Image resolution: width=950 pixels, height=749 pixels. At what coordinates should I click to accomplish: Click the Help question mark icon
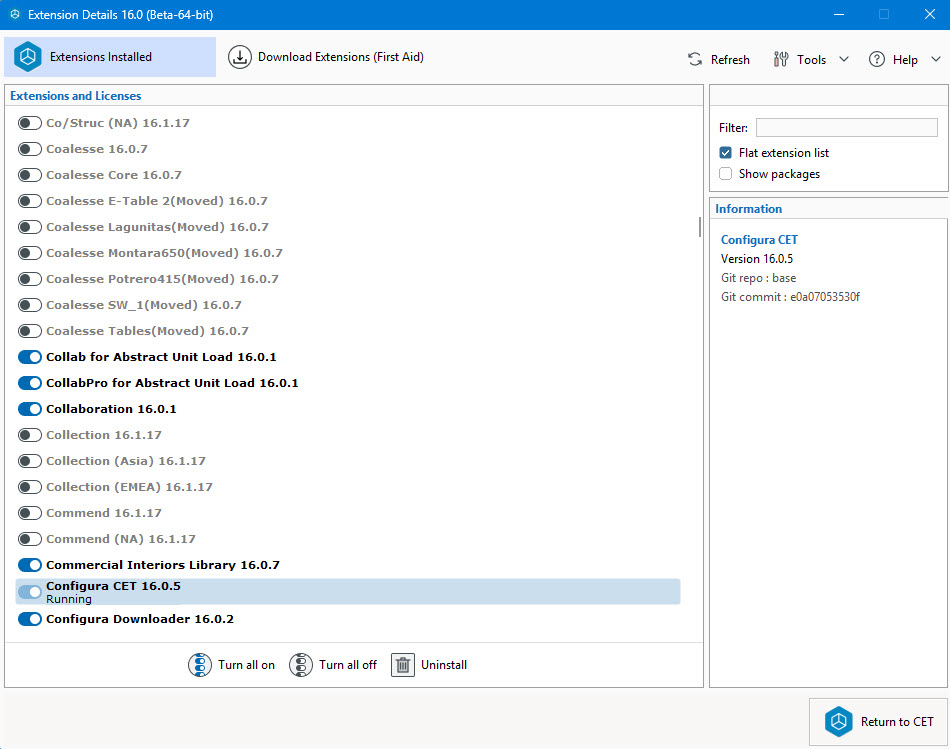(x=877, y=59)
